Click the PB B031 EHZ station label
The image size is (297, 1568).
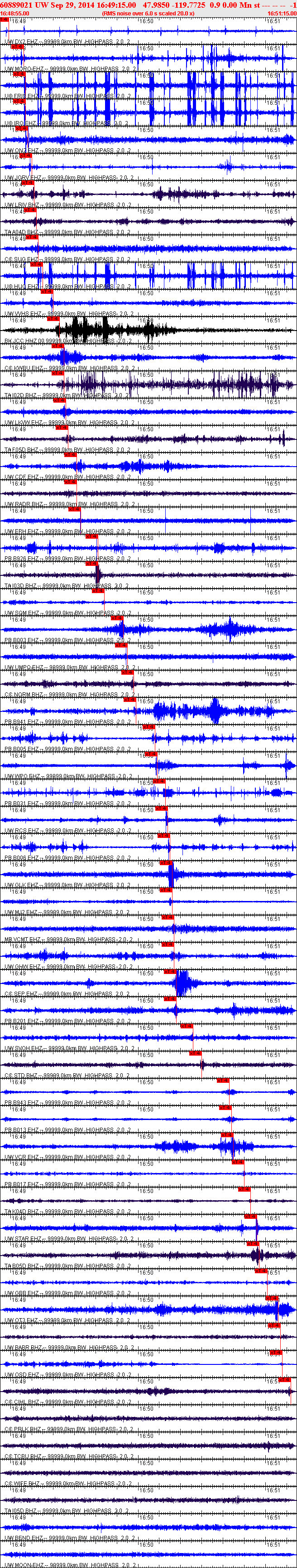(67, 803)
